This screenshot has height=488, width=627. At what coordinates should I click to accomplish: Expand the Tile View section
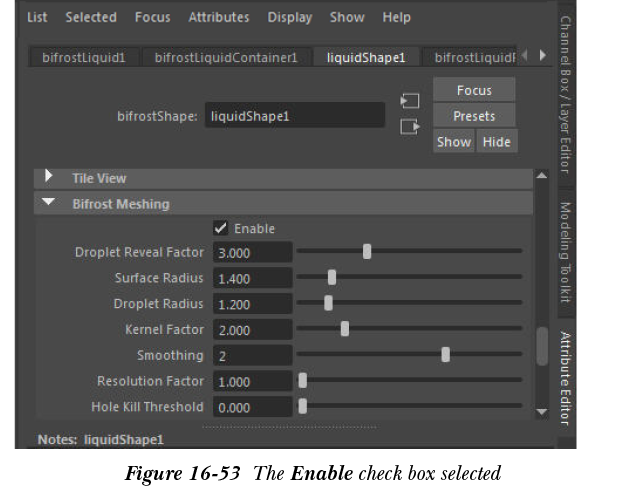(49, 178)
